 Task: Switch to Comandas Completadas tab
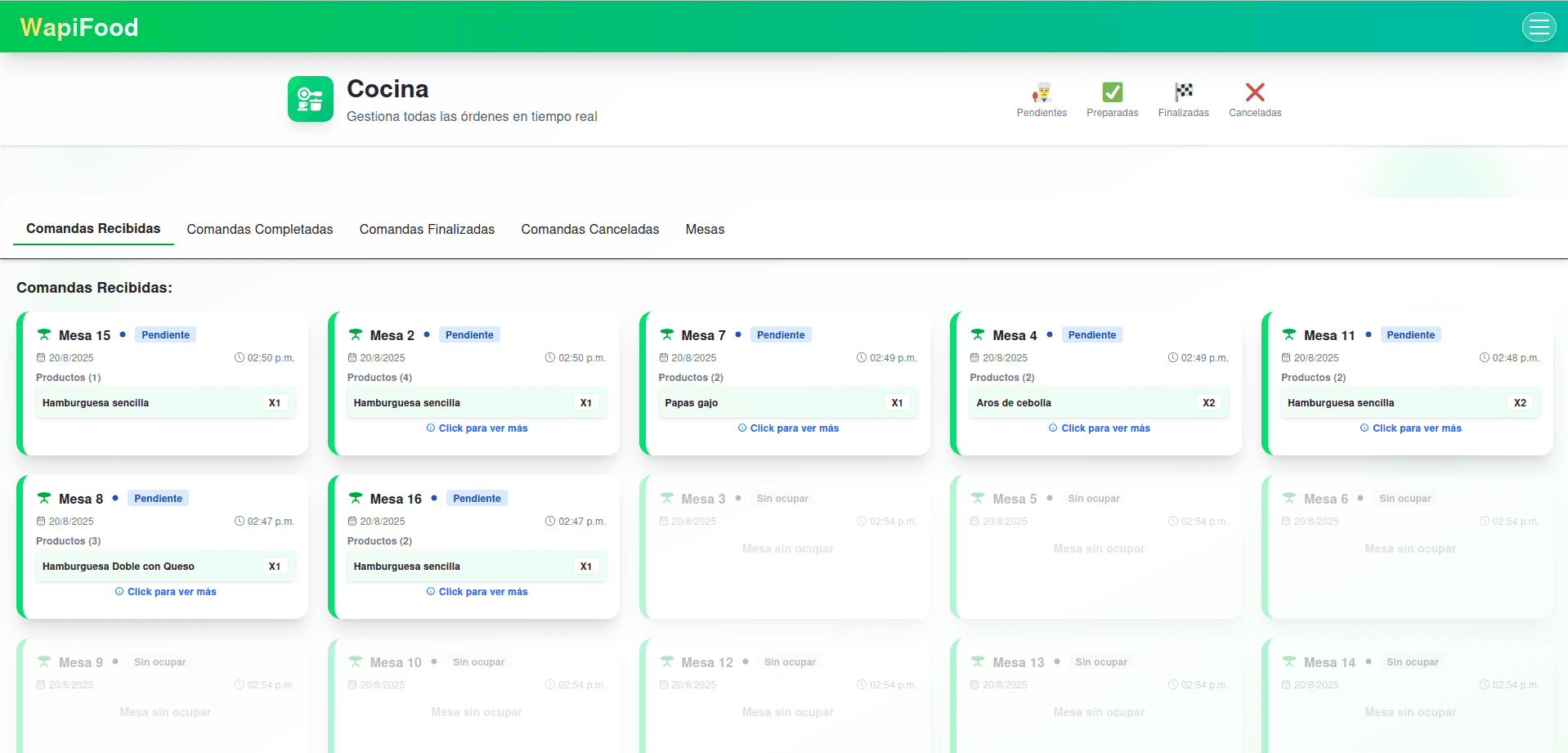point(260,230)
